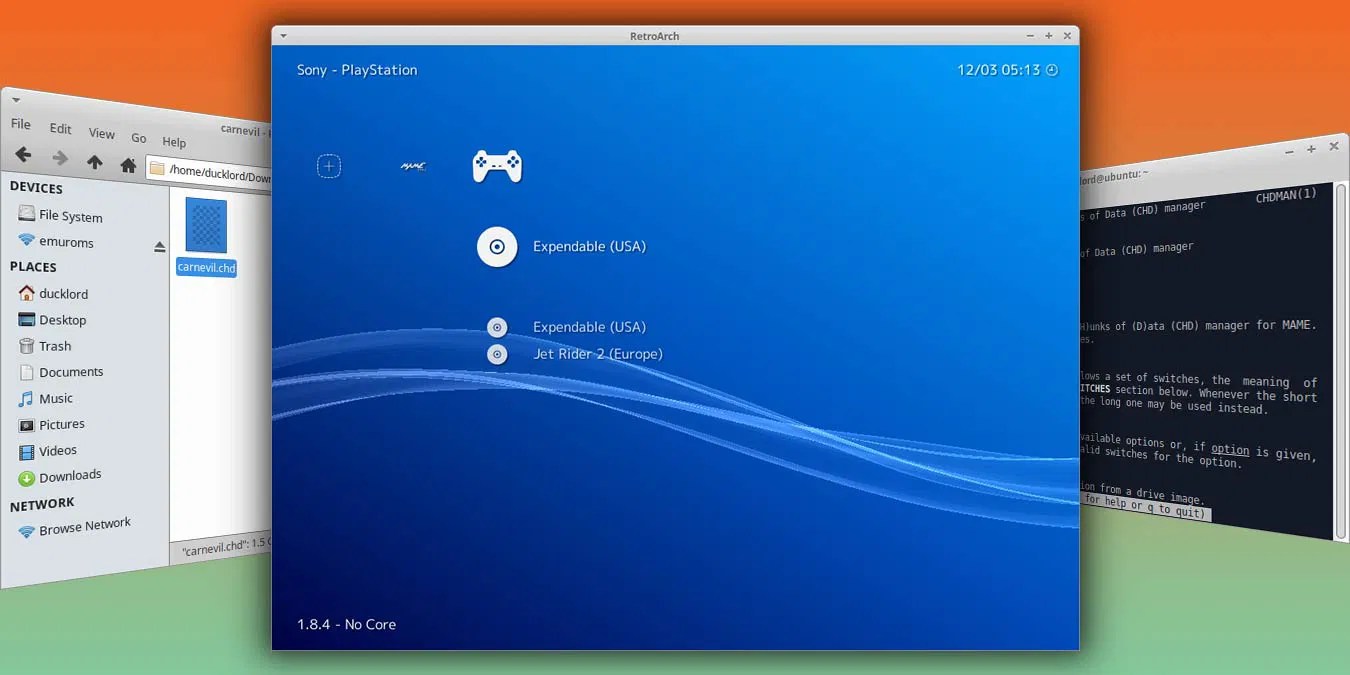The image size is (1350, 675).
Task: Open Videos in Places sidebar
Action: [x=49, y=450]
